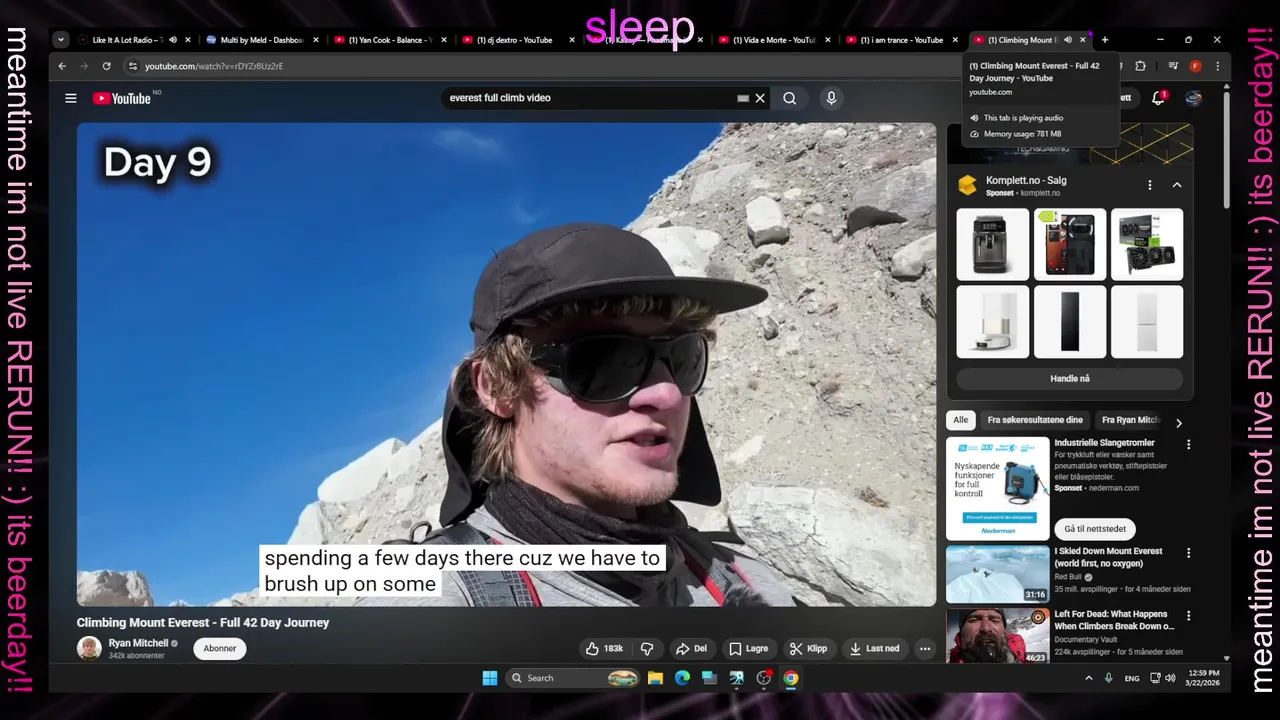Go to the YouTube home logo

click(x=122, y=98)
